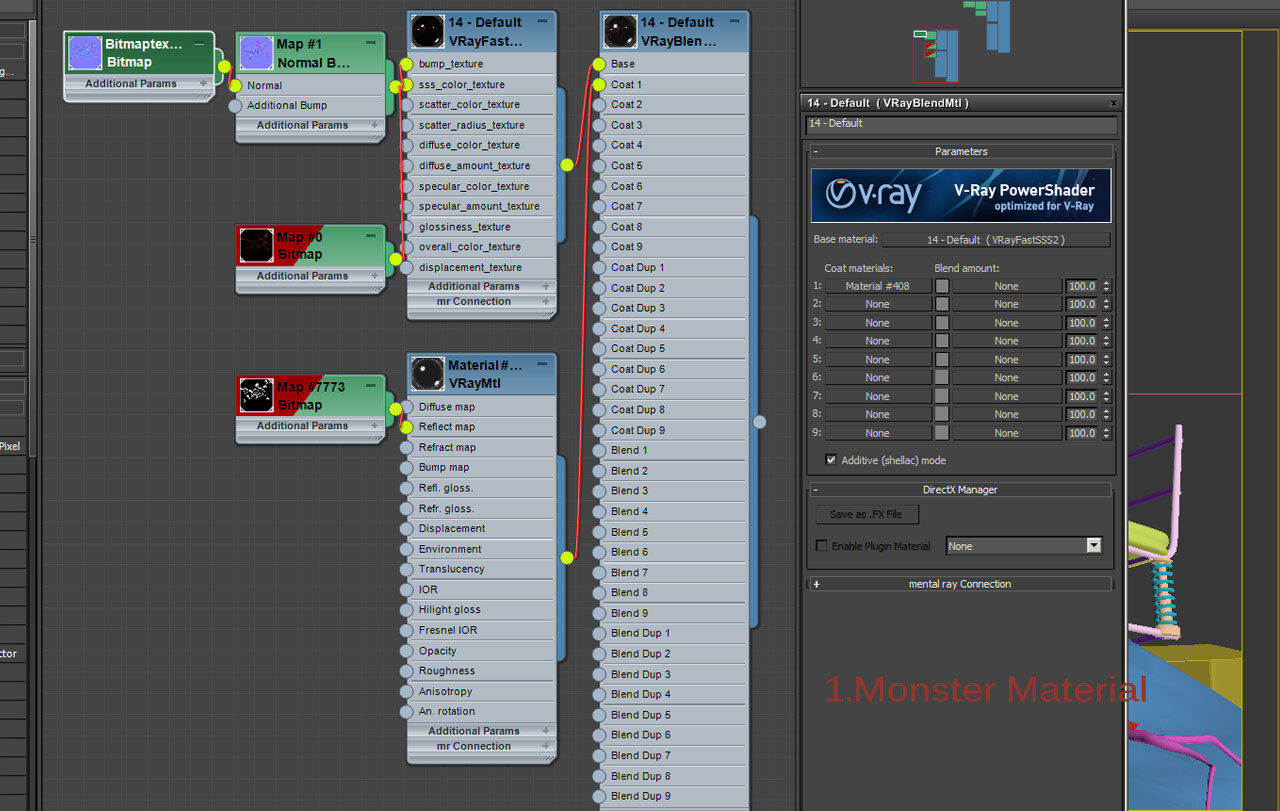
Task: Click the Save as .FX File button
Action: pyautogui.click(x=866, y=515)
